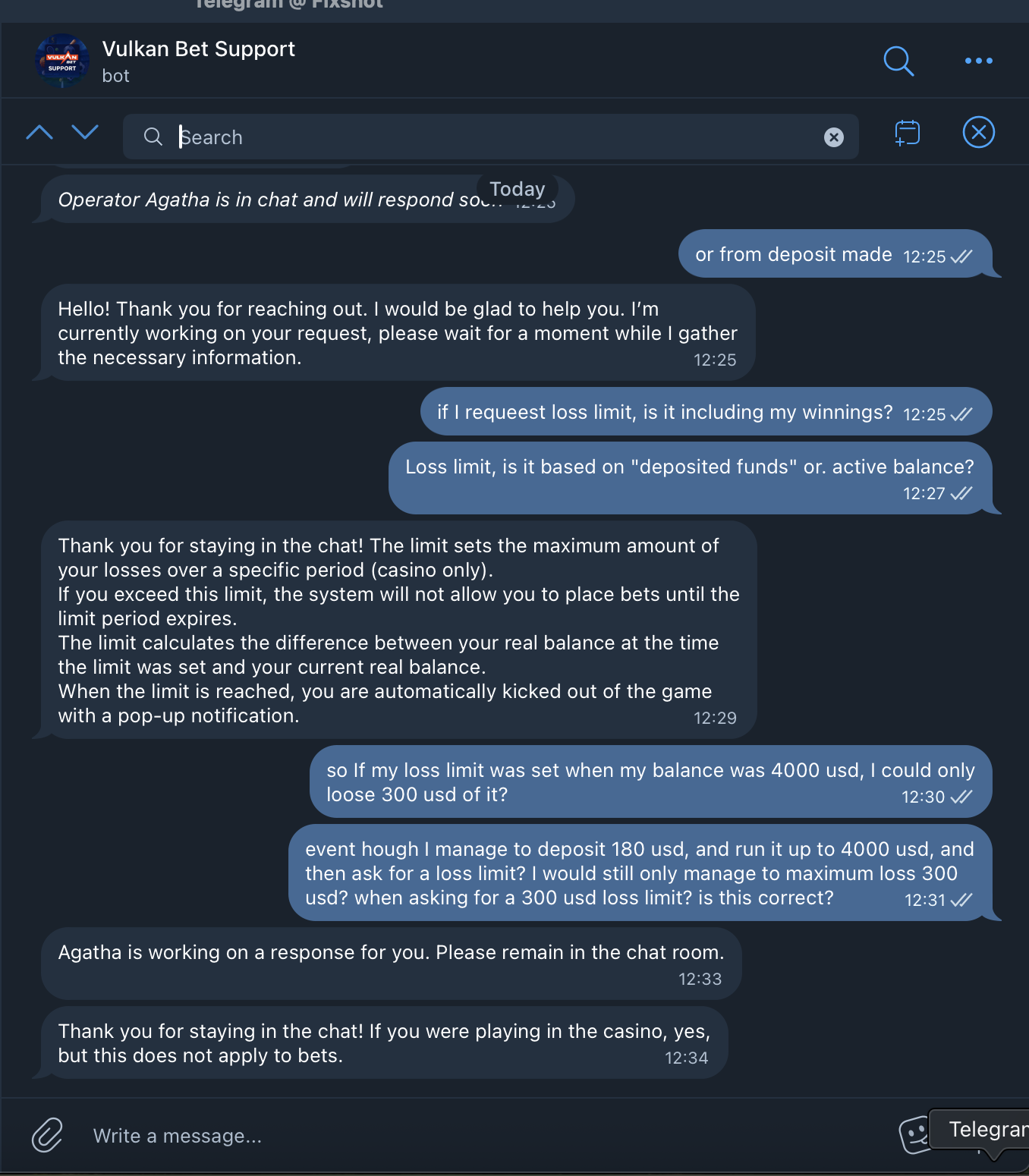Open the Vulkan Bet Support avatar
Image resolution: width=1029 pixels, height=1176 pixels.
[62, 61]
